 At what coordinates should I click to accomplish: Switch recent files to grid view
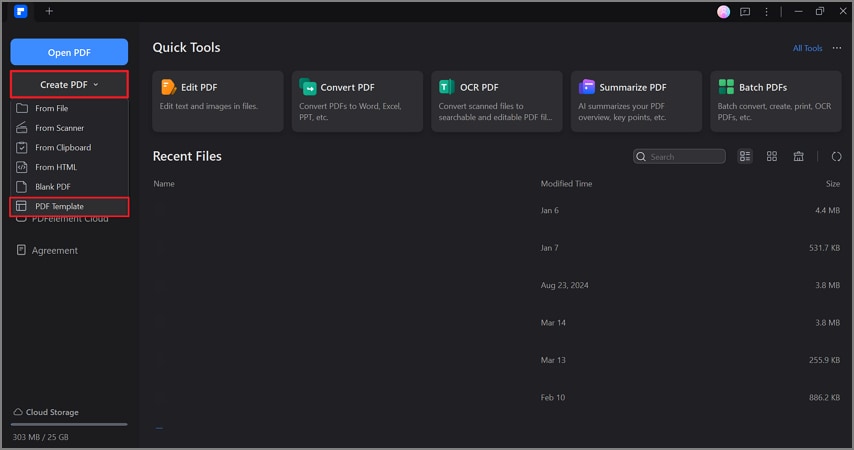point(772,156)
